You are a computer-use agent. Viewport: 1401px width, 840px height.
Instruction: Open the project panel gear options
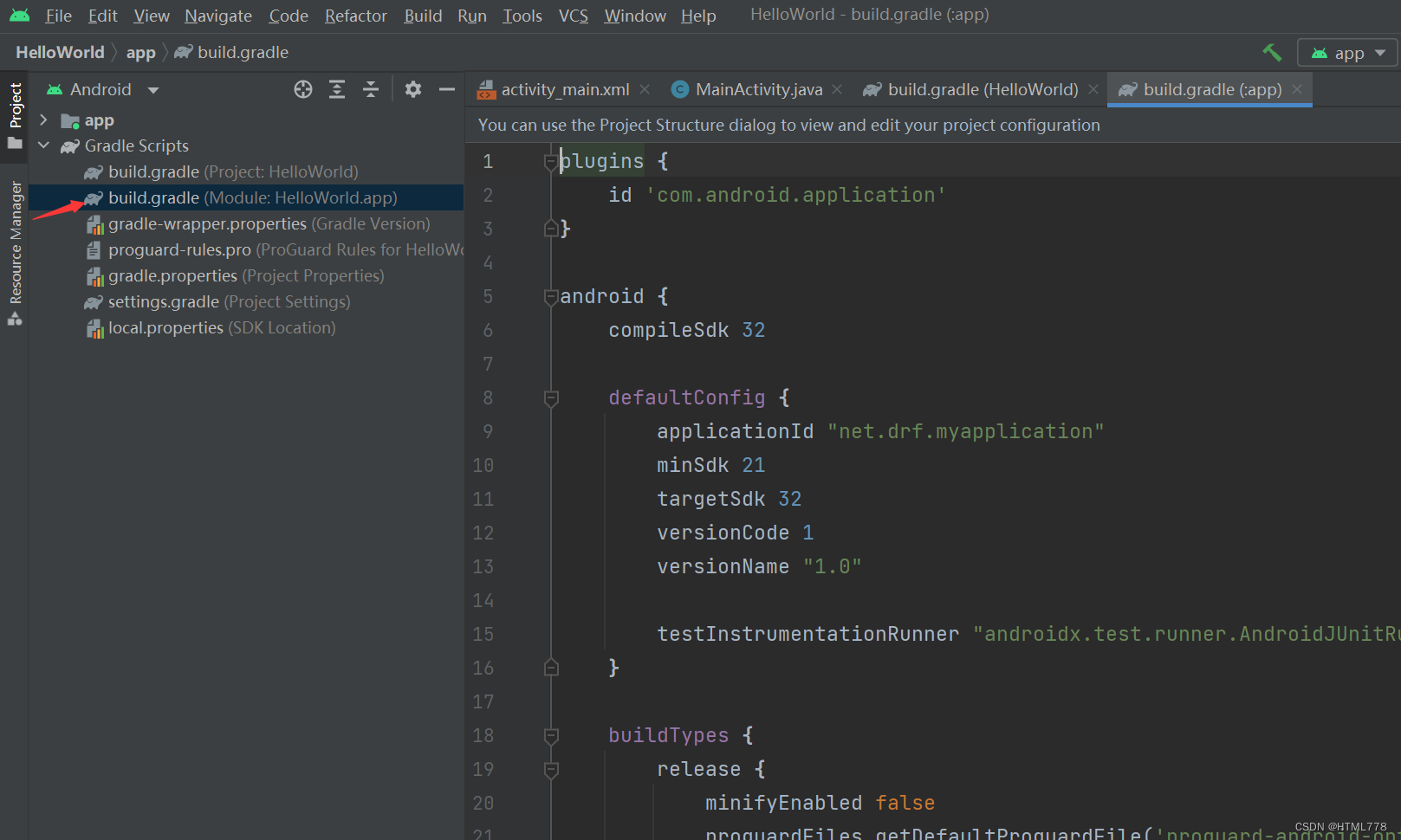(413, 89)
